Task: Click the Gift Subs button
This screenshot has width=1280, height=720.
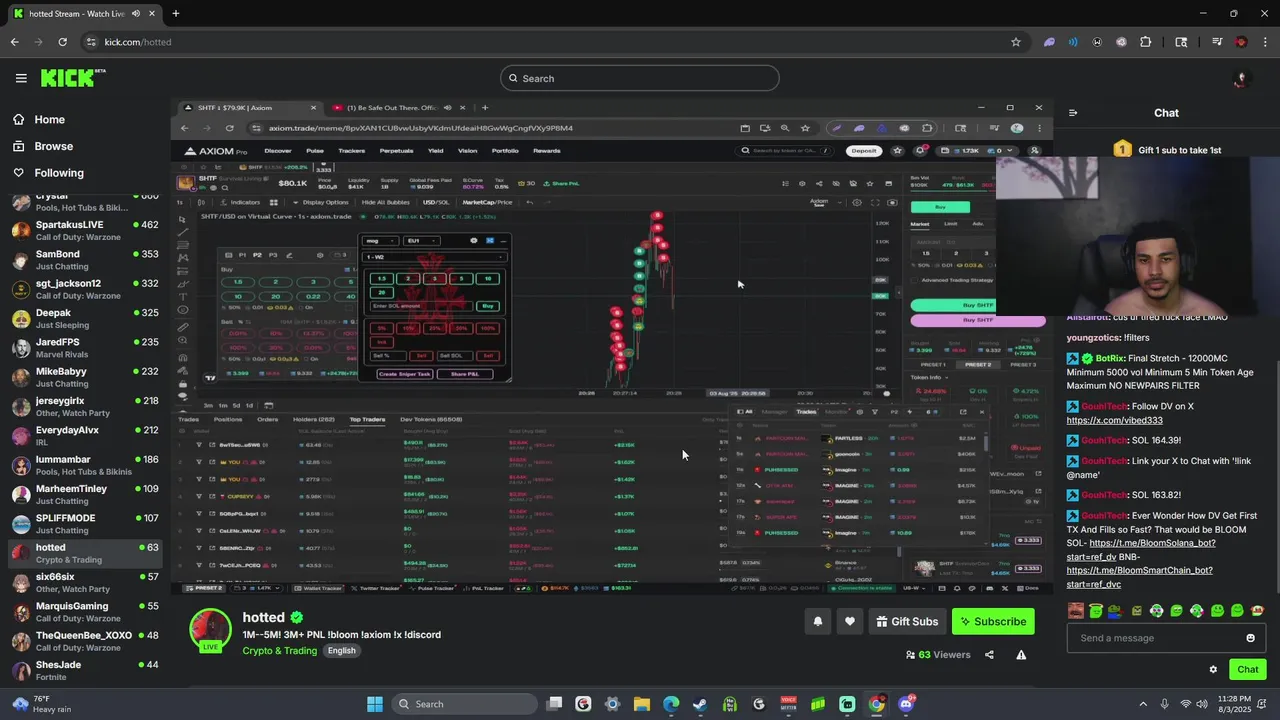Action: point(907,621)
